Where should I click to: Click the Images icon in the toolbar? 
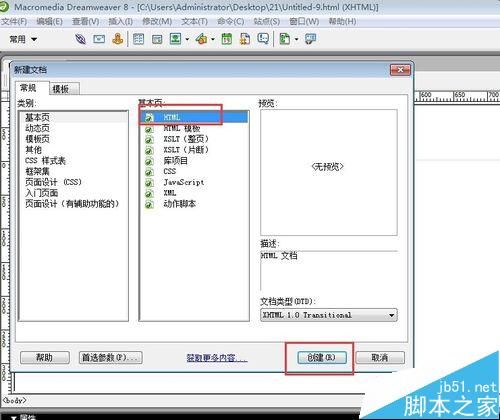coord(175,39)
